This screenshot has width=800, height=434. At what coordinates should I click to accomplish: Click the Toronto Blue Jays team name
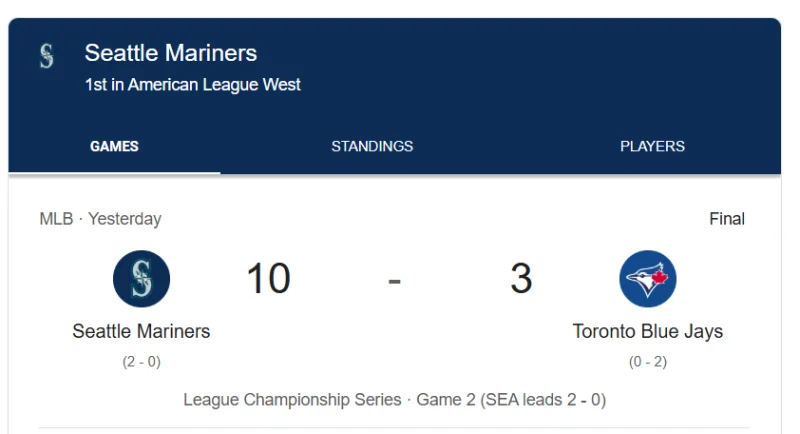click(647, 331)
